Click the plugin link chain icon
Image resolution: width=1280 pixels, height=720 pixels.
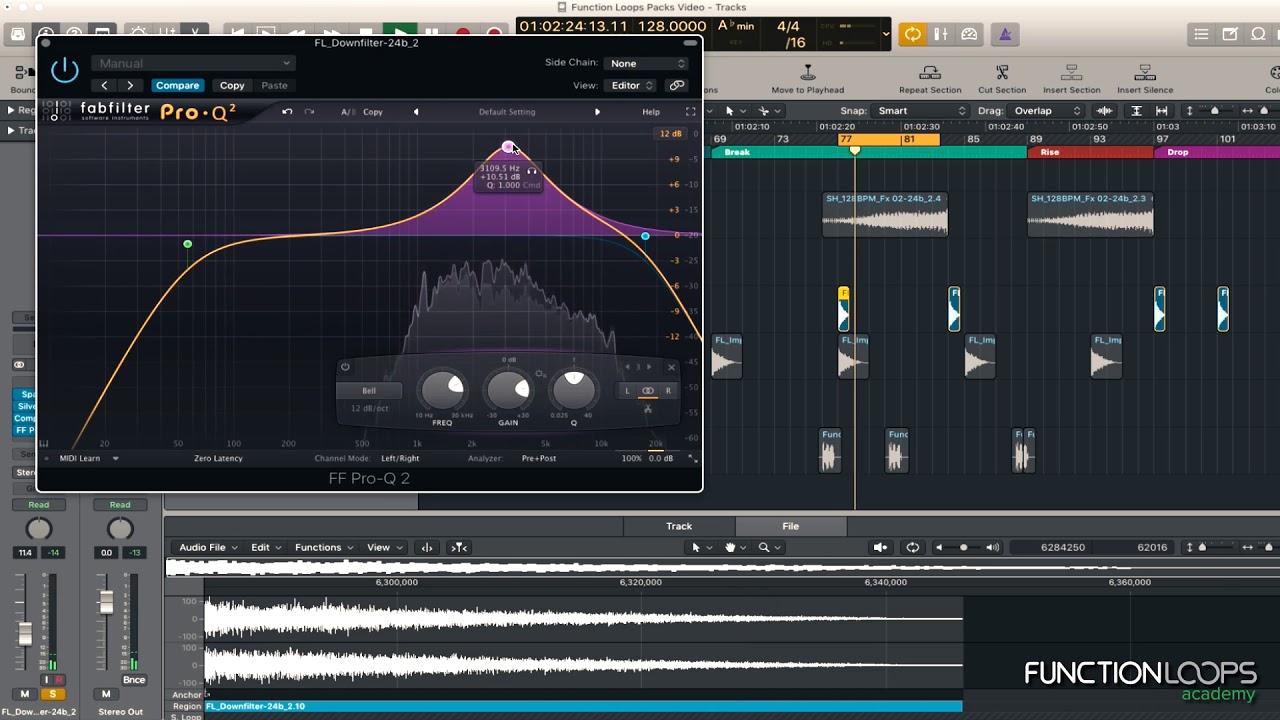[x=677, y=86]
